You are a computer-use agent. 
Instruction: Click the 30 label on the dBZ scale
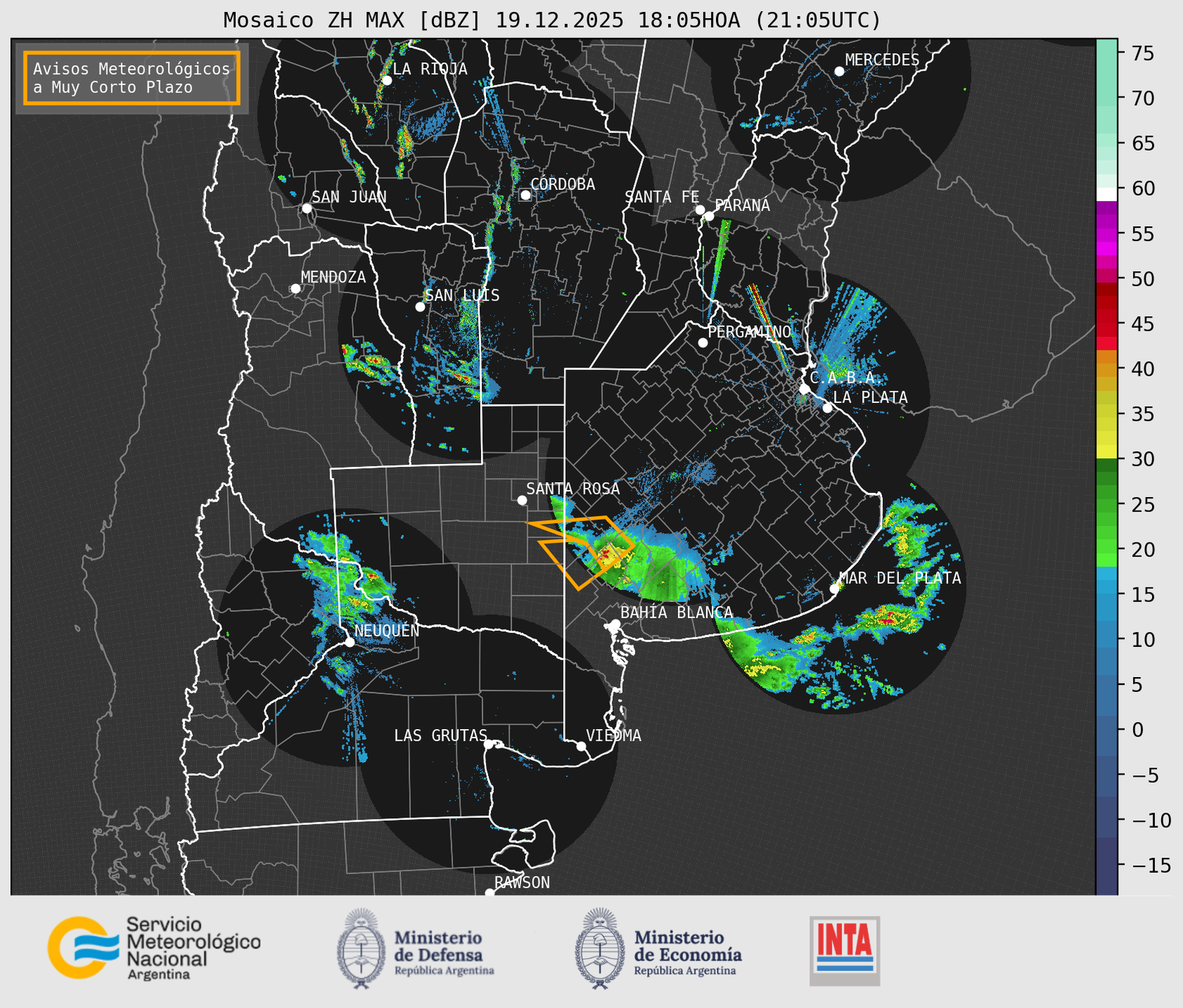pos(1143,459)
